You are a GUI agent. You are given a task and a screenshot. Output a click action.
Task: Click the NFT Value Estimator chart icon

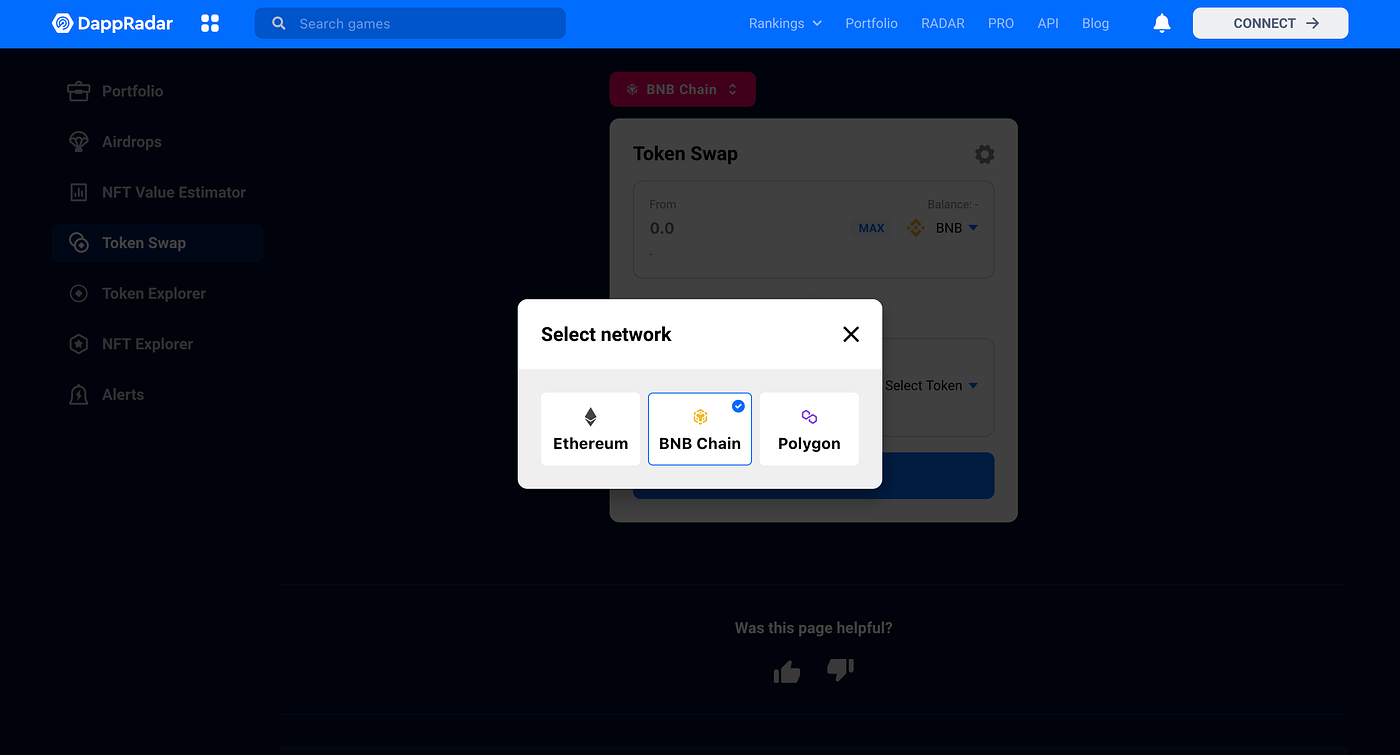[78, 192]
